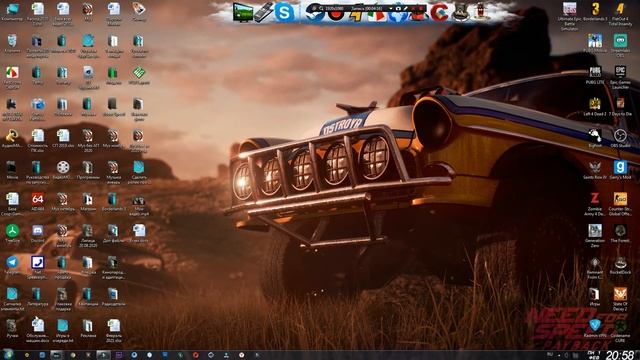Launch Remnant From the Ashes

(x=595, y=267)
